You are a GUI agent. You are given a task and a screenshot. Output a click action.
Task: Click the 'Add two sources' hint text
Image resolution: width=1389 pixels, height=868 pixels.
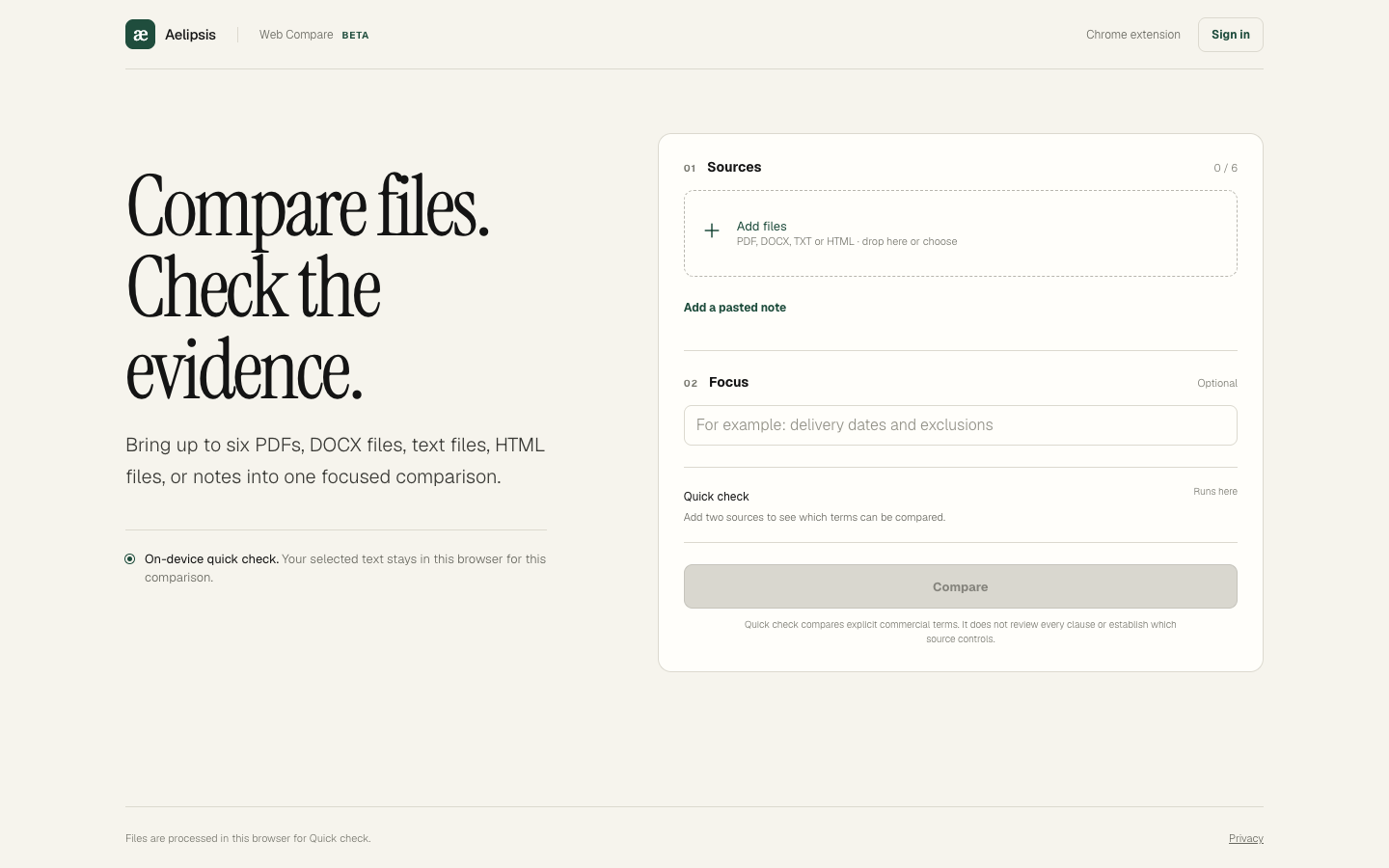click(815, 518)
